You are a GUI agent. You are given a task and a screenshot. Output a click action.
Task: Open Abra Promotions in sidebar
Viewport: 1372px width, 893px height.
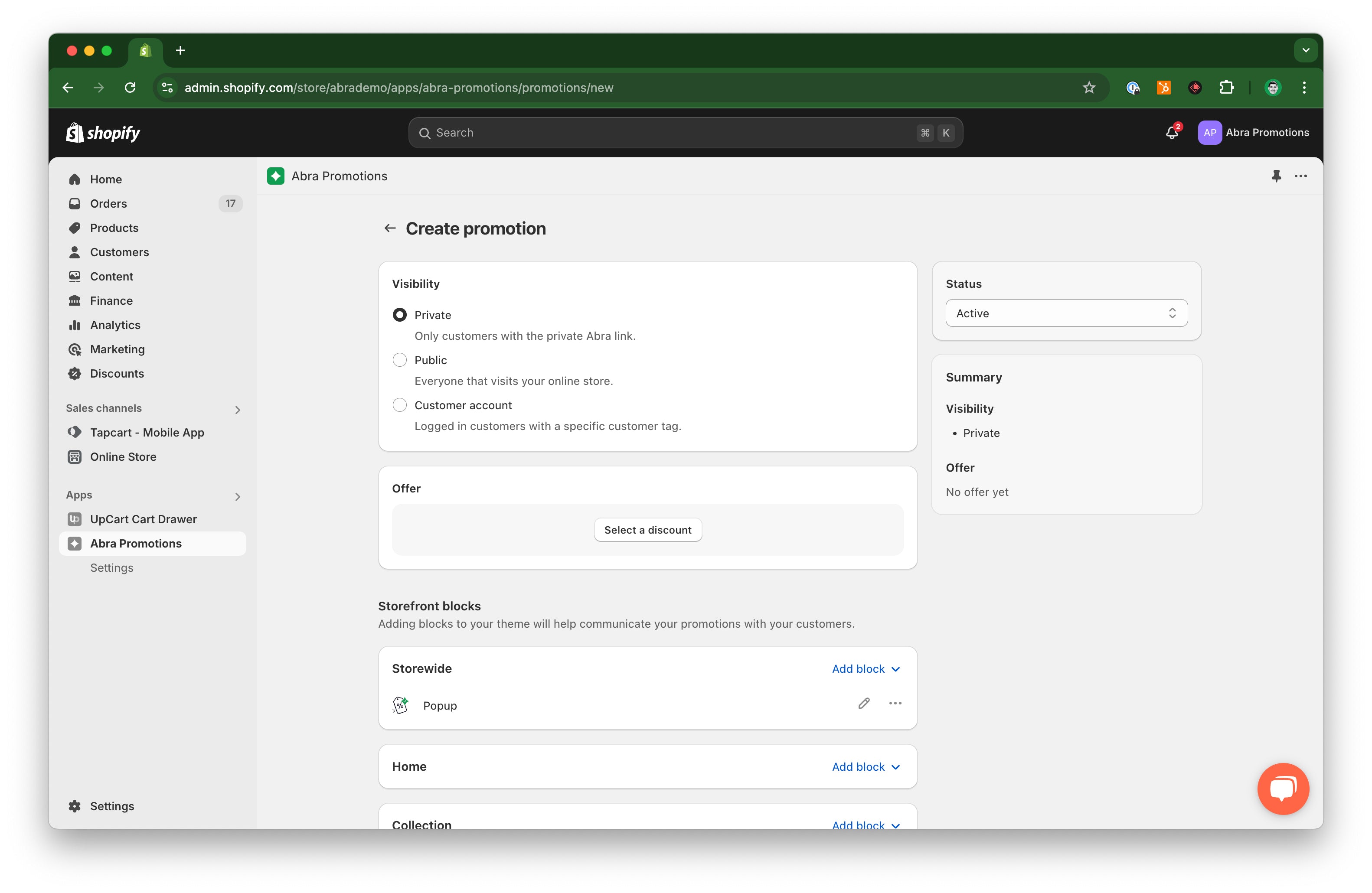click(x=152, y=543)
